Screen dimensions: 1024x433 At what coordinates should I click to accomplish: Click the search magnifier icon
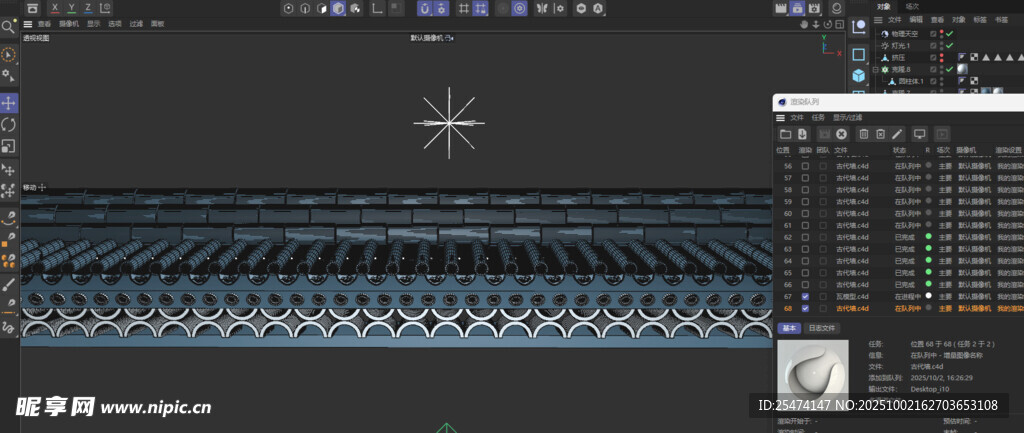click(8, 28)
